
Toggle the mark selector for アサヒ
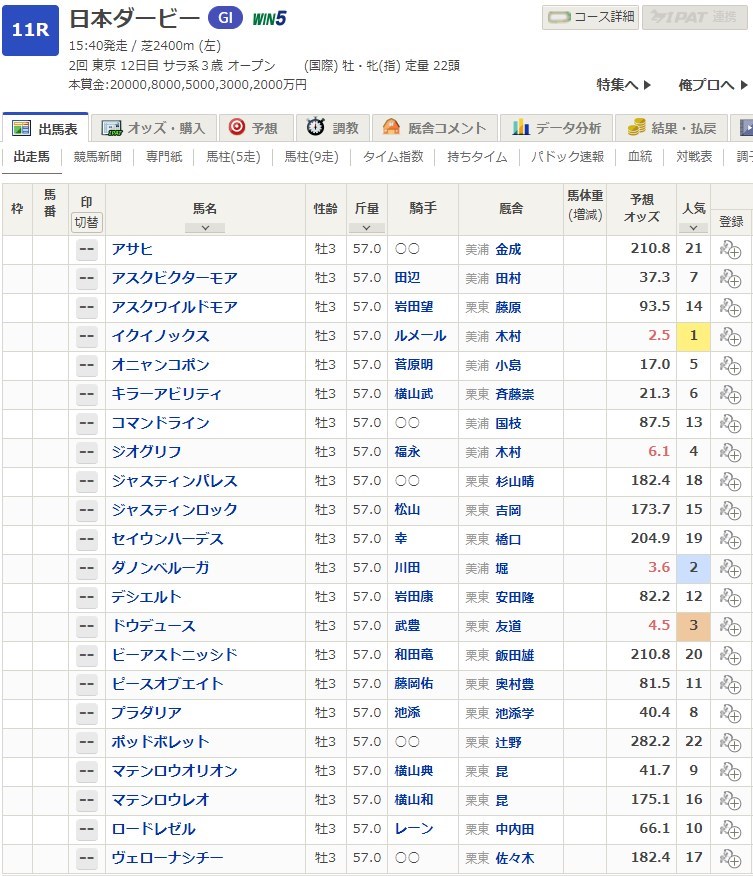(87, 250)
